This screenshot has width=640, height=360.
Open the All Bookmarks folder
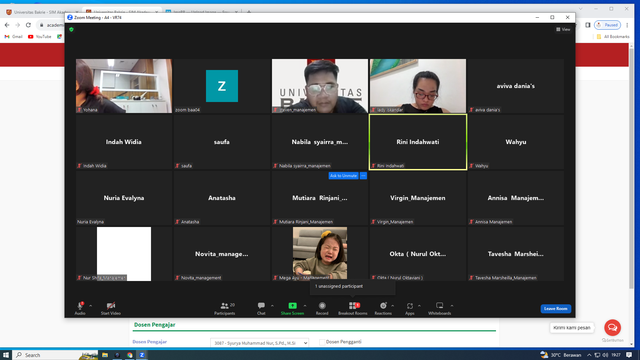(x=613, y=36)
